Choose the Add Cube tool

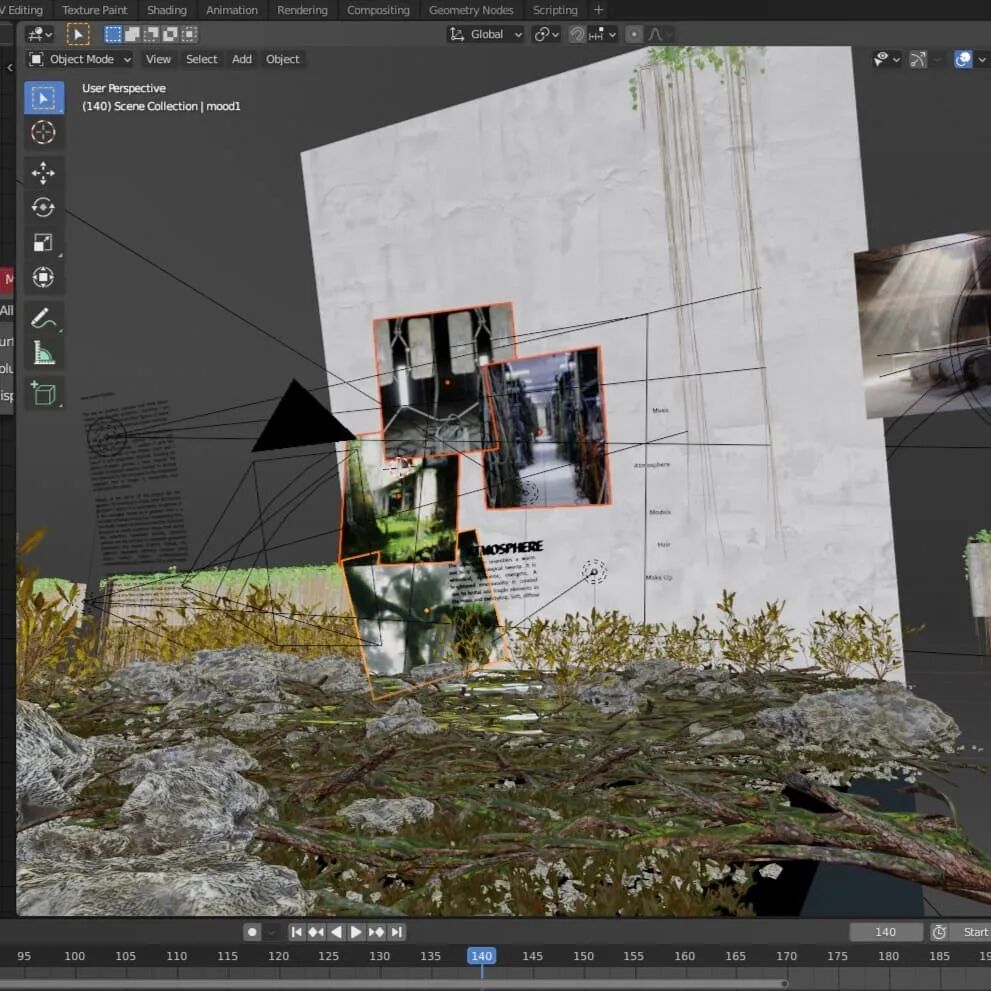[43, 393]
